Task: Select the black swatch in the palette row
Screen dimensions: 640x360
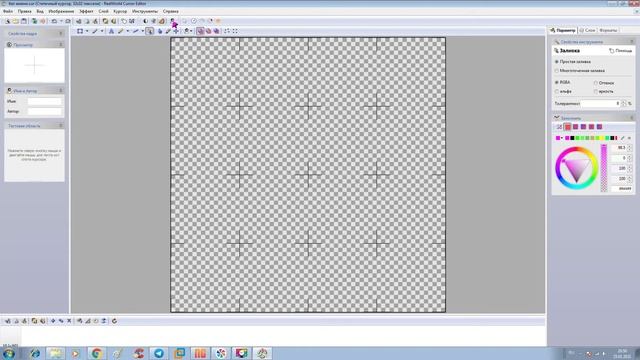Action: tap(572, 138)
